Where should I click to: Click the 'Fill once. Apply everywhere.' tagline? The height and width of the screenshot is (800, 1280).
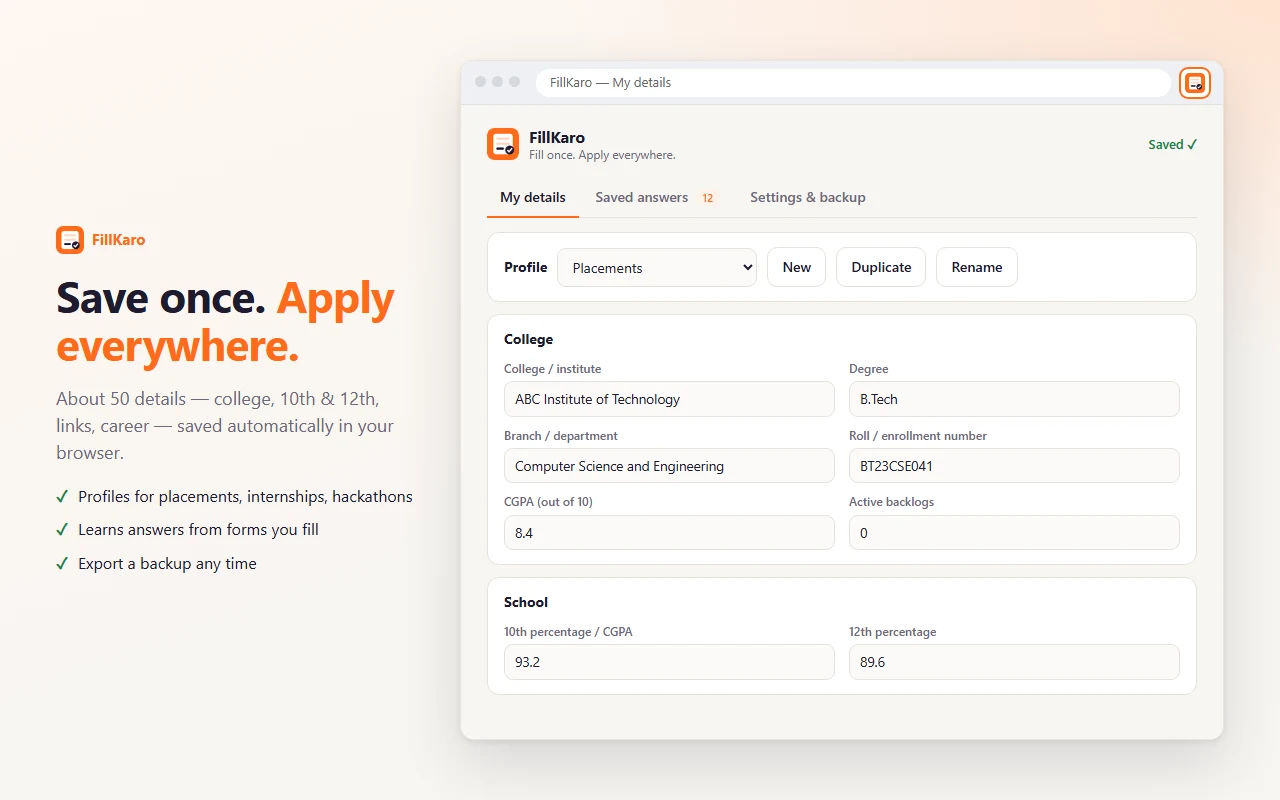(602, 155)
